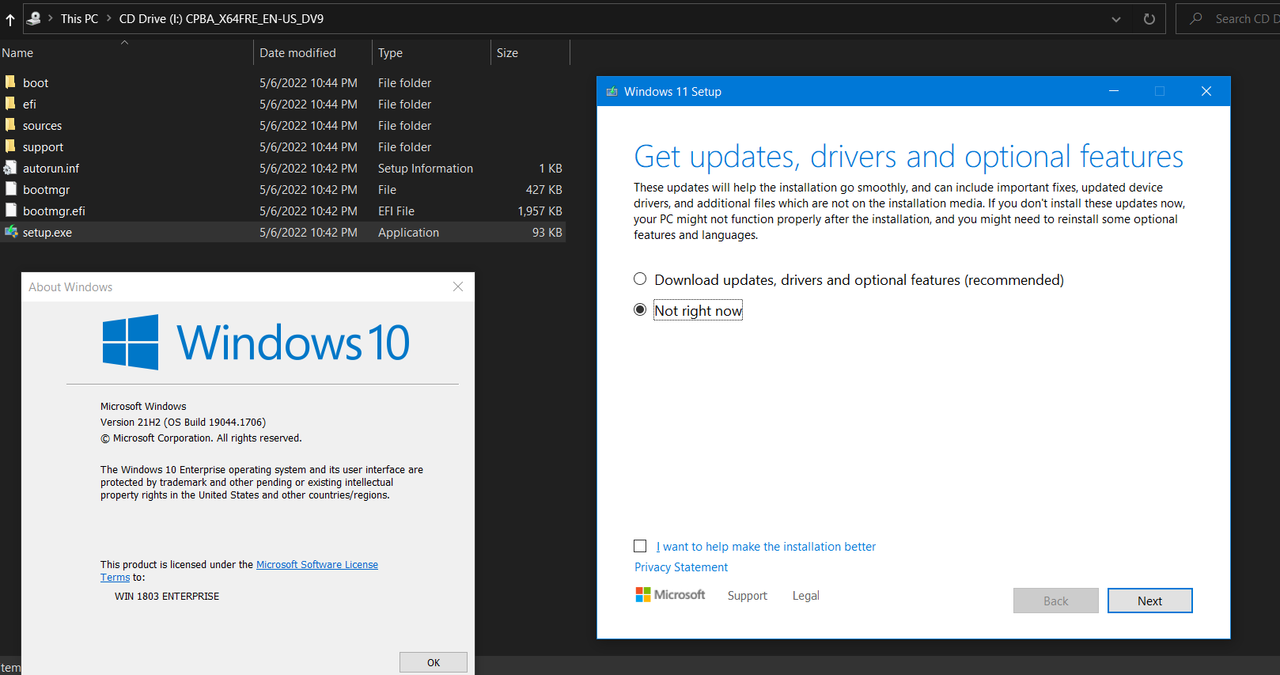Click the 427 KB size cell

[x=544, y=189]
